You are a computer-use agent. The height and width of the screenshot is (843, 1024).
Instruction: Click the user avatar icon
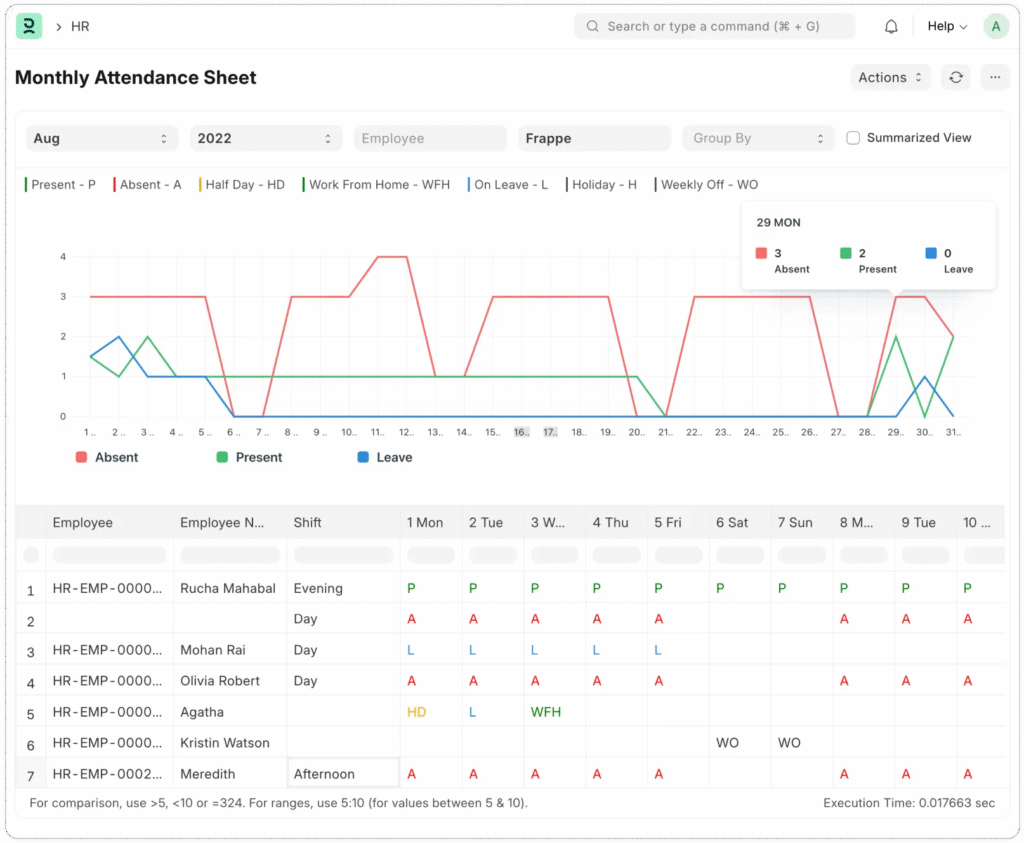[995, 27]
